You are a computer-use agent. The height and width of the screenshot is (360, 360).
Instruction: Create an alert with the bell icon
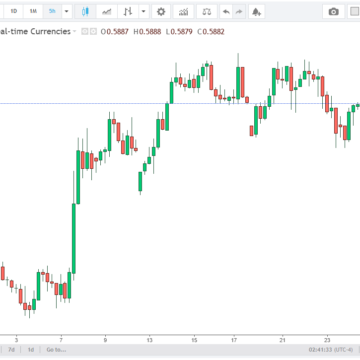tap(256, 12)
